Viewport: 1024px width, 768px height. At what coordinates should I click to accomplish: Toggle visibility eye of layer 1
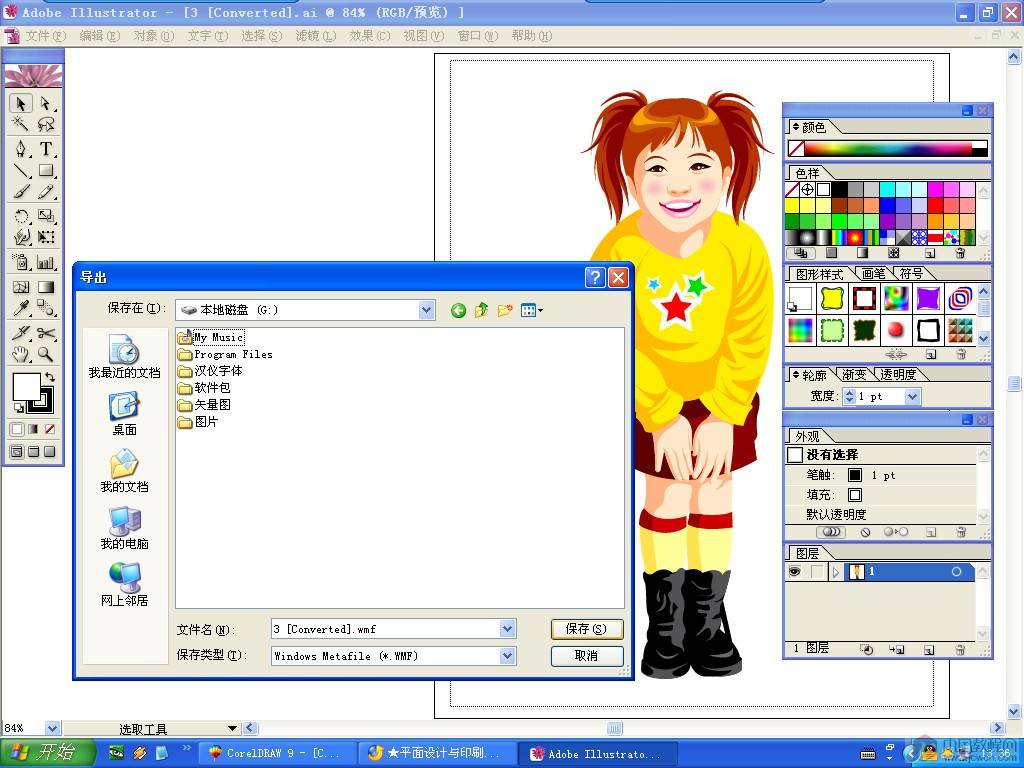[x=795, y=571]
